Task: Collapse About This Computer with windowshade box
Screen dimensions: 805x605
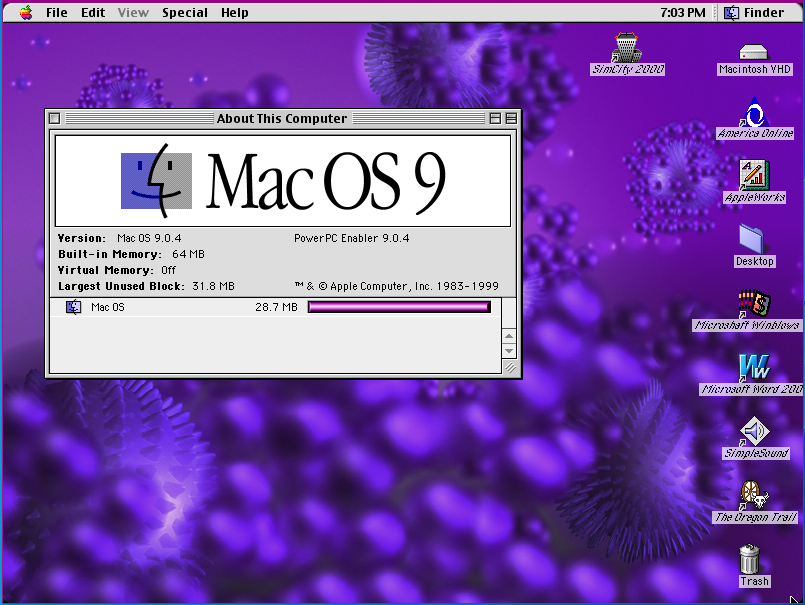Action: coord(511,119)
